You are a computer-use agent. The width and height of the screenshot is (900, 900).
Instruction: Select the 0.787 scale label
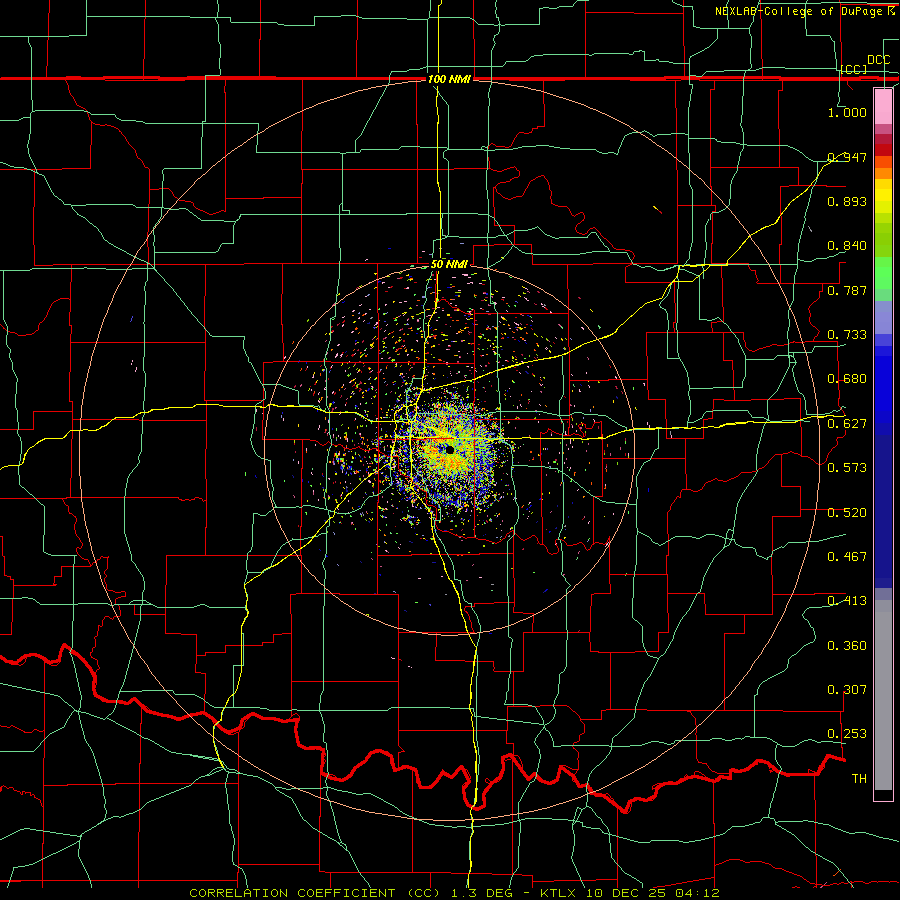(847, 290)
